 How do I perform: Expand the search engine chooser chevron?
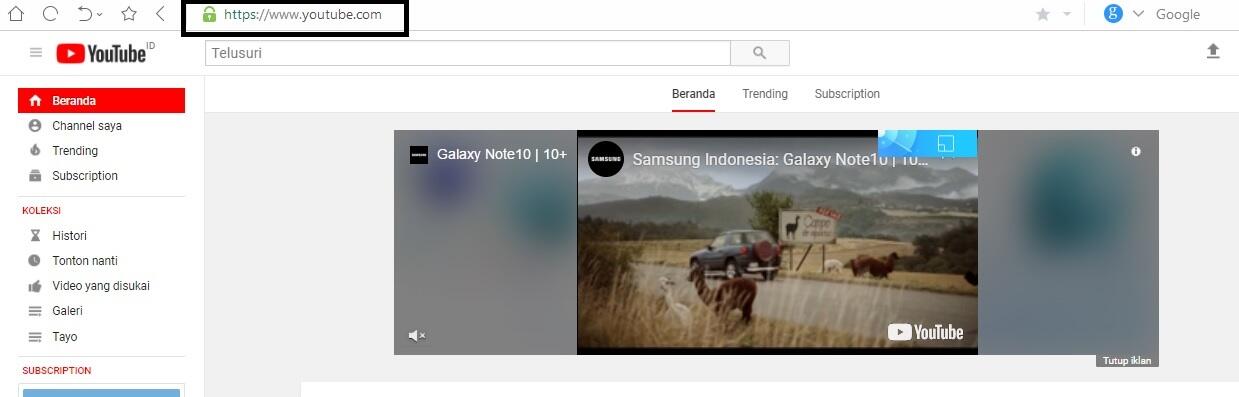[1138, 14]
